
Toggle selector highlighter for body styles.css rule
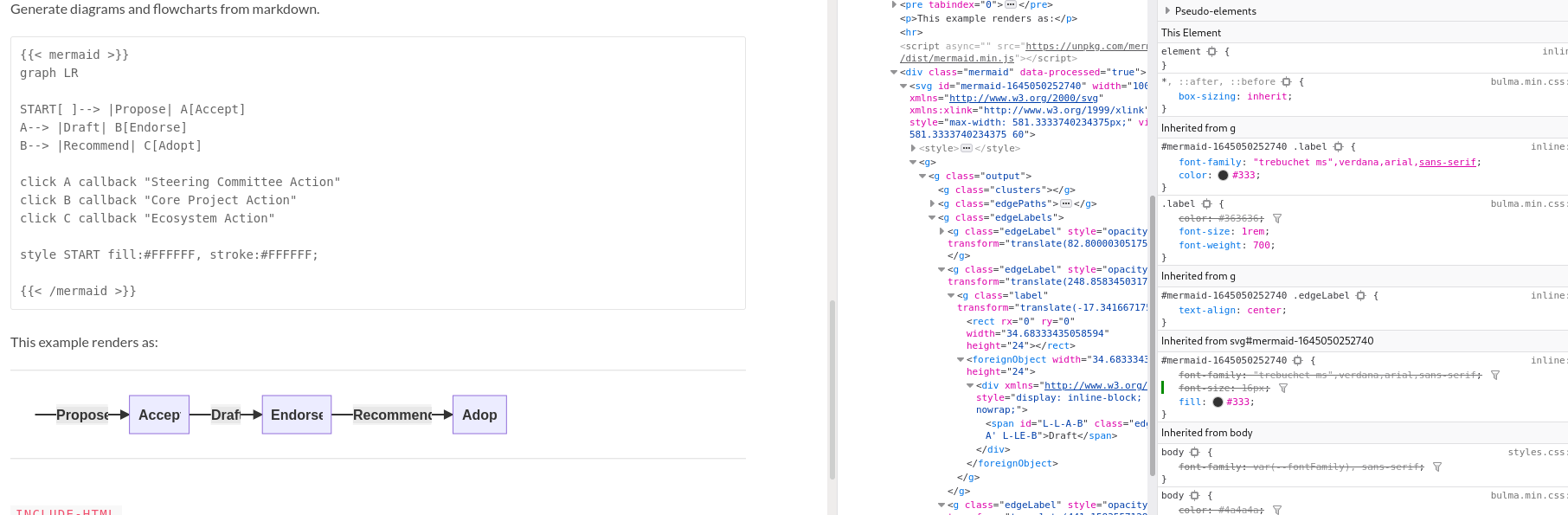(x=1194, y=453)
